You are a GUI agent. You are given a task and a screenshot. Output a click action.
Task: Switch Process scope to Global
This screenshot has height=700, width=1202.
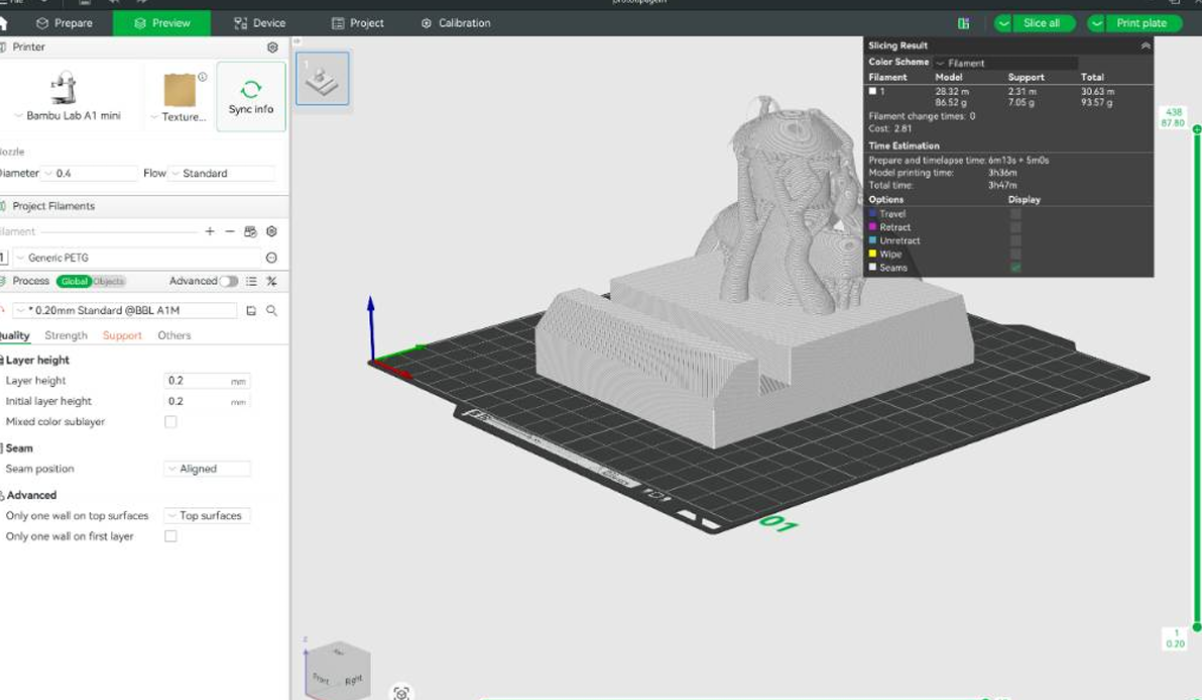74,281
